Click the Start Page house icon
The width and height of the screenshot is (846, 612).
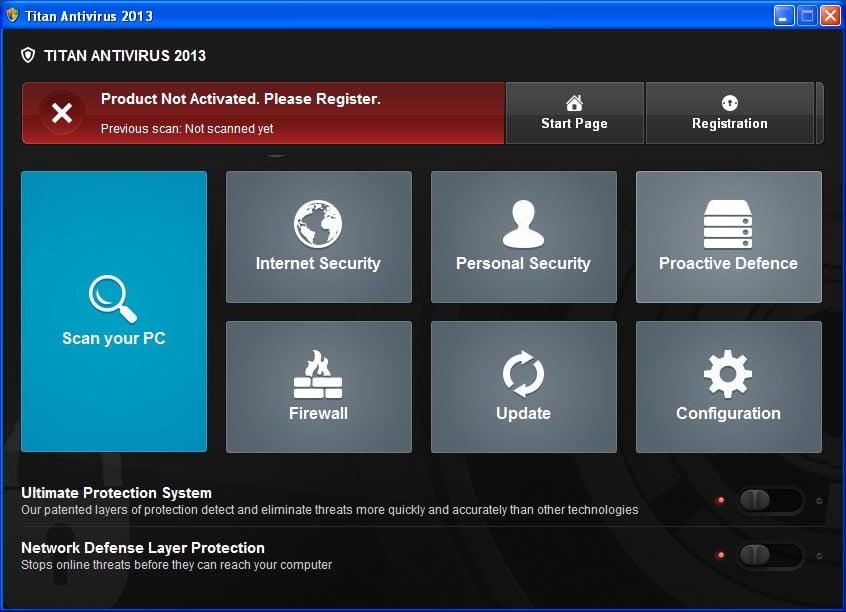(x=574, y=103)
